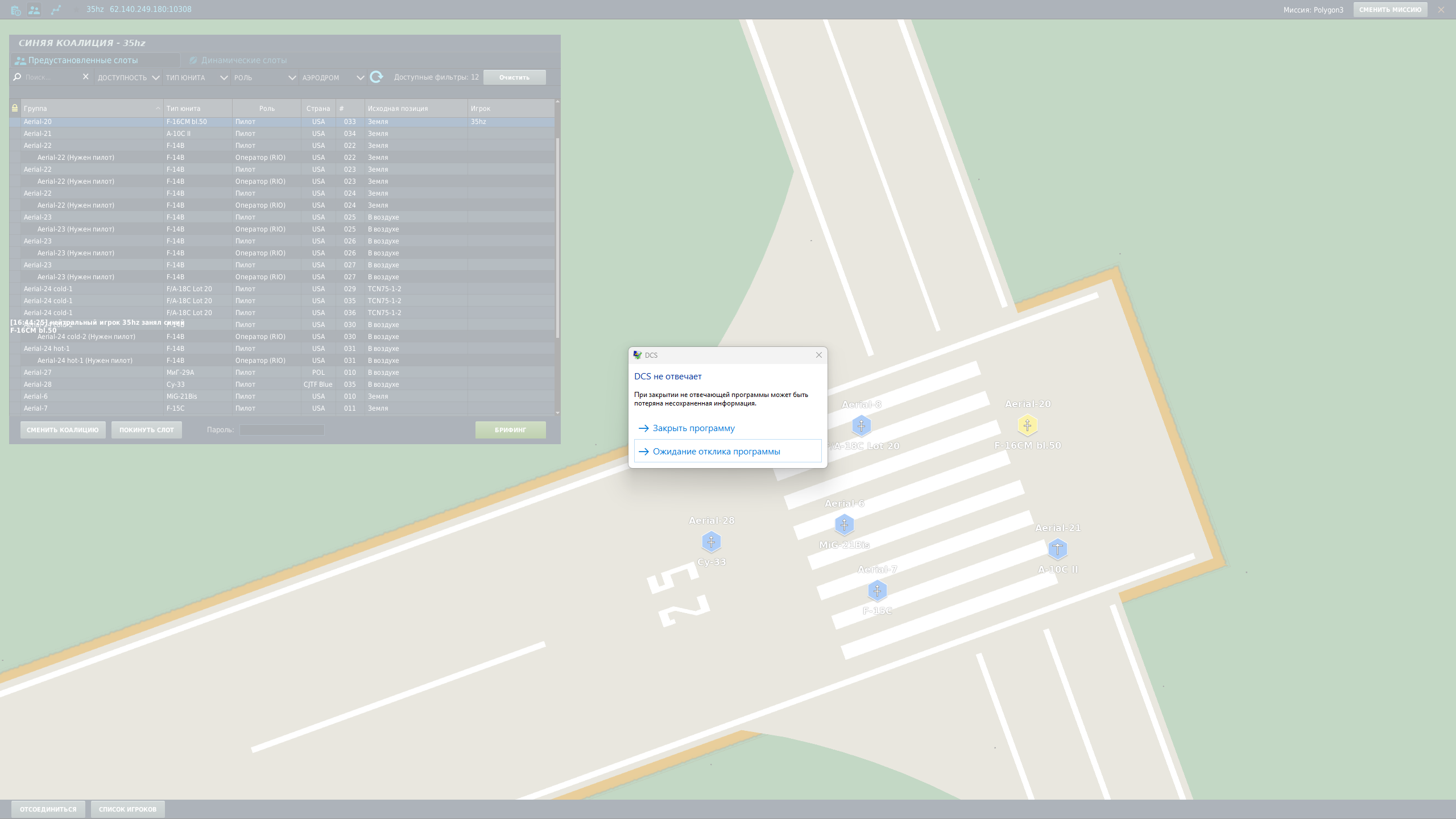Select the Aerial-20 F-16CM bl.50 row
The width and height of the screenshot is (1456, 819).
(282, 122)
